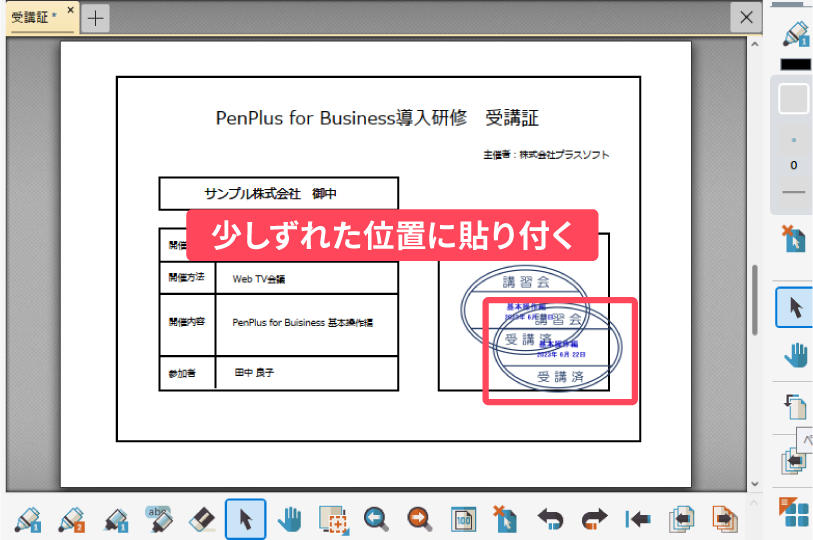Select pen 1 in the right side panel

[796, 34]
